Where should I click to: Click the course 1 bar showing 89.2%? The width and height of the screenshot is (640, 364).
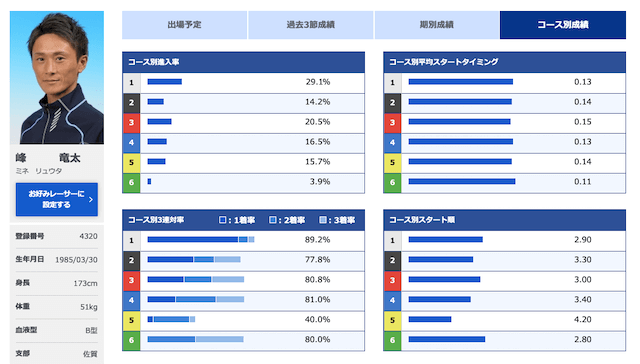pos(201,240)
